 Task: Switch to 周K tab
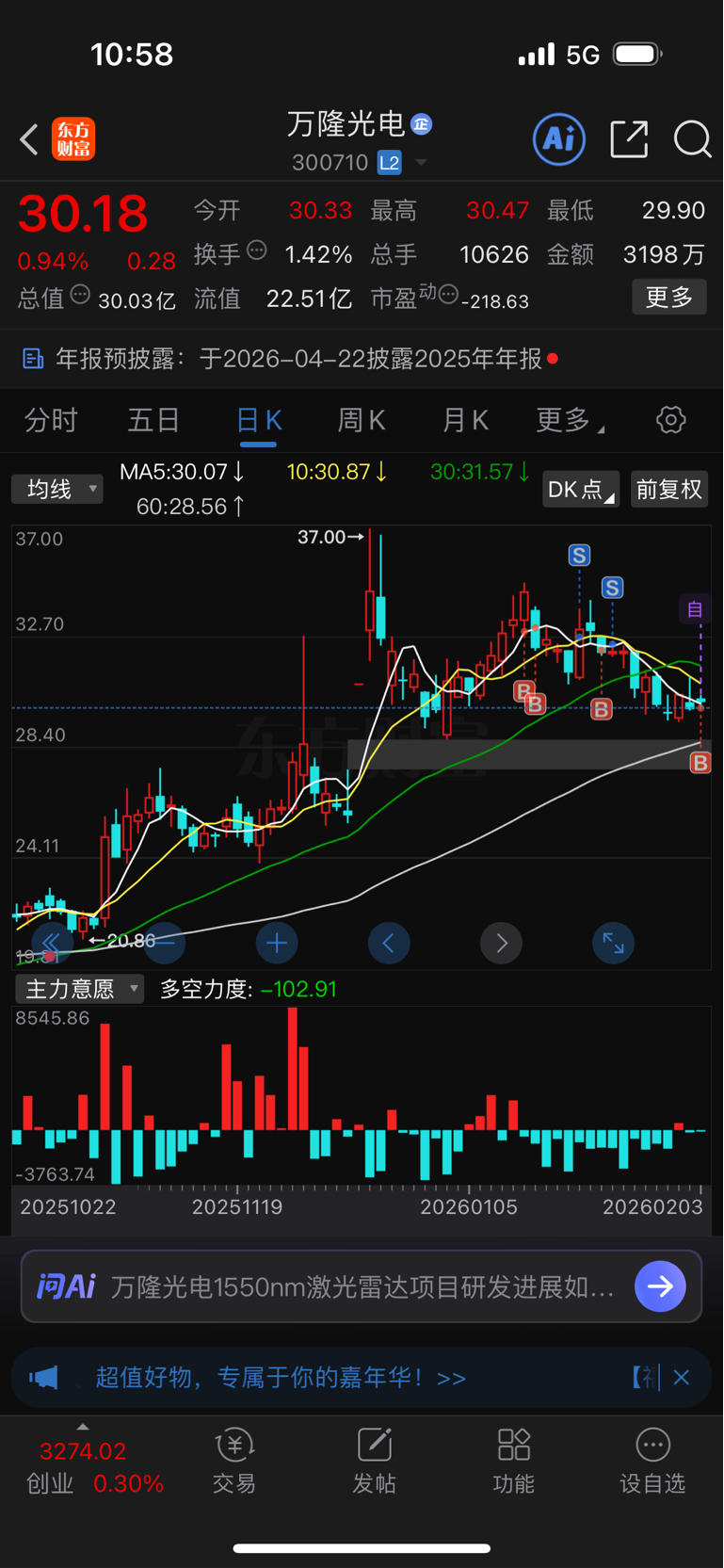point(362,420)
